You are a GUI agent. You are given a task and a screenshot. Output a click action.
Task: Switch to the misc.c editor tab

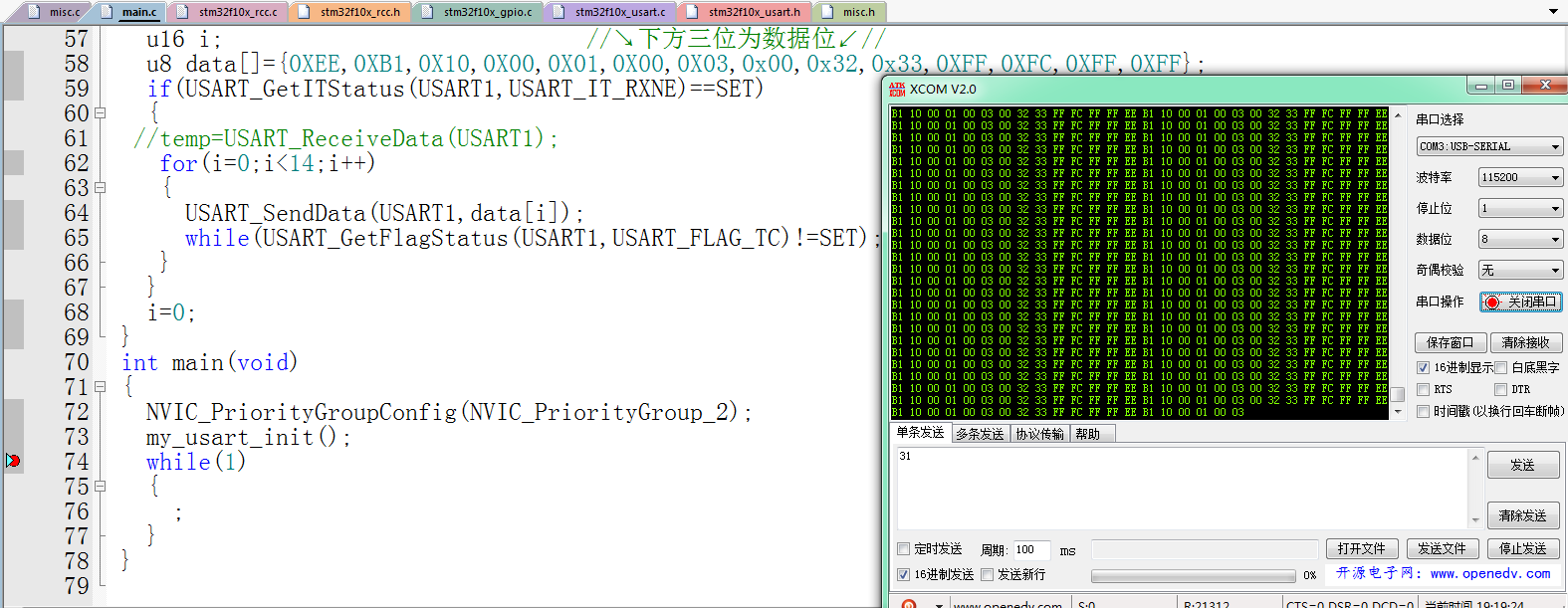coord(58,12)
